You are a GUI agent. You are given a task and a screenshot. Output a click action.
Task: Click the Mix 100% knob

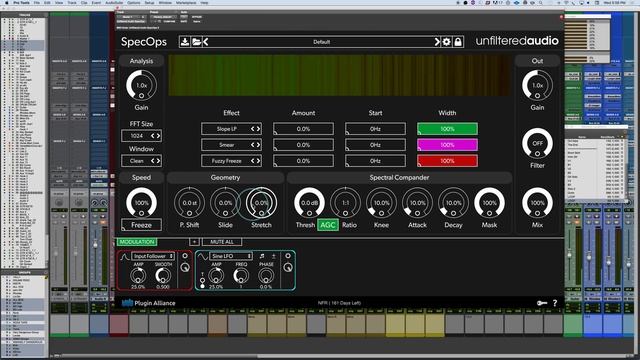537,202
